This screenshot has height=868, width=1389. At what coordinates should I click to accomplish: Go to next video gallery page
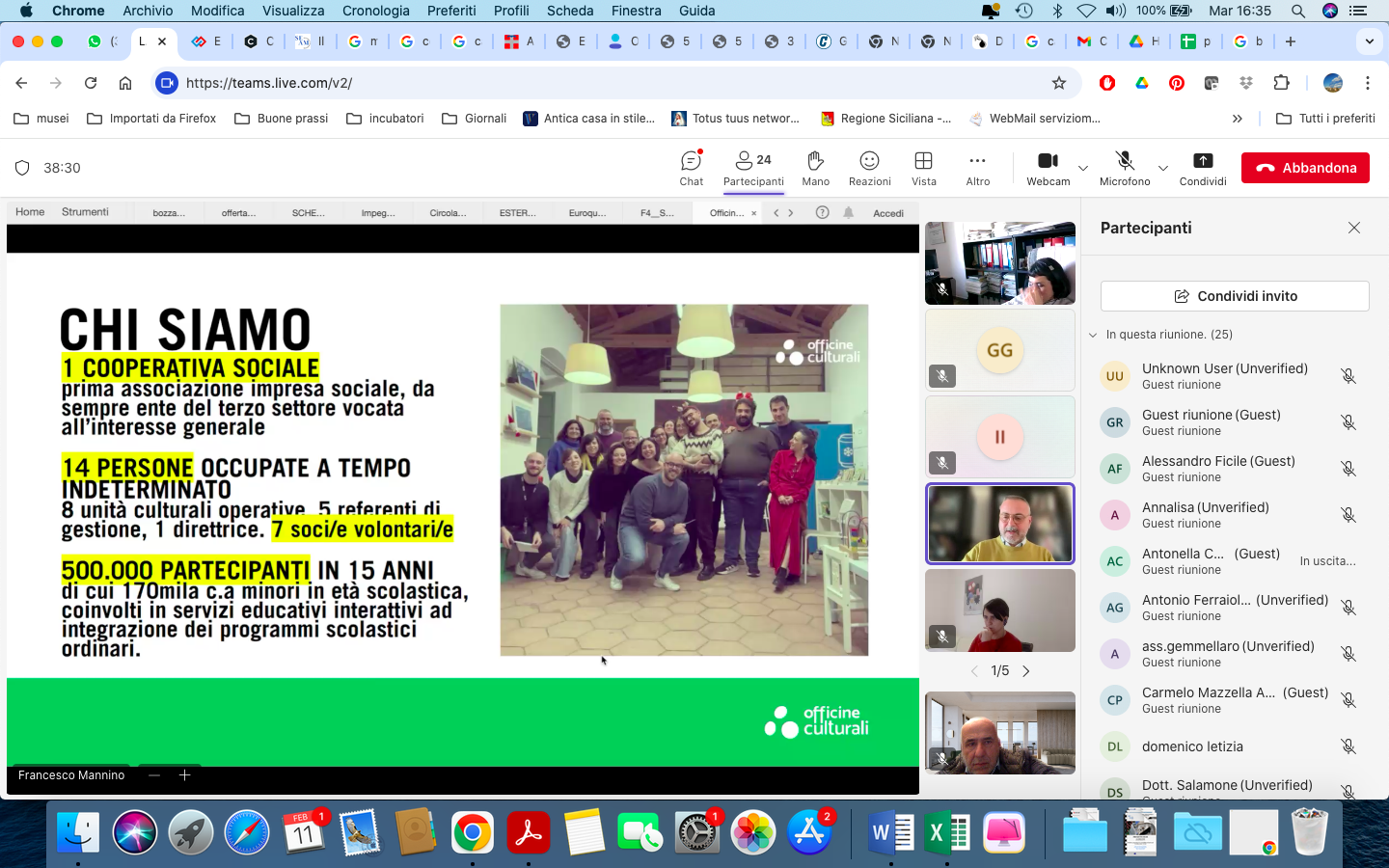pyautogui.click(x=1026, y=671)
